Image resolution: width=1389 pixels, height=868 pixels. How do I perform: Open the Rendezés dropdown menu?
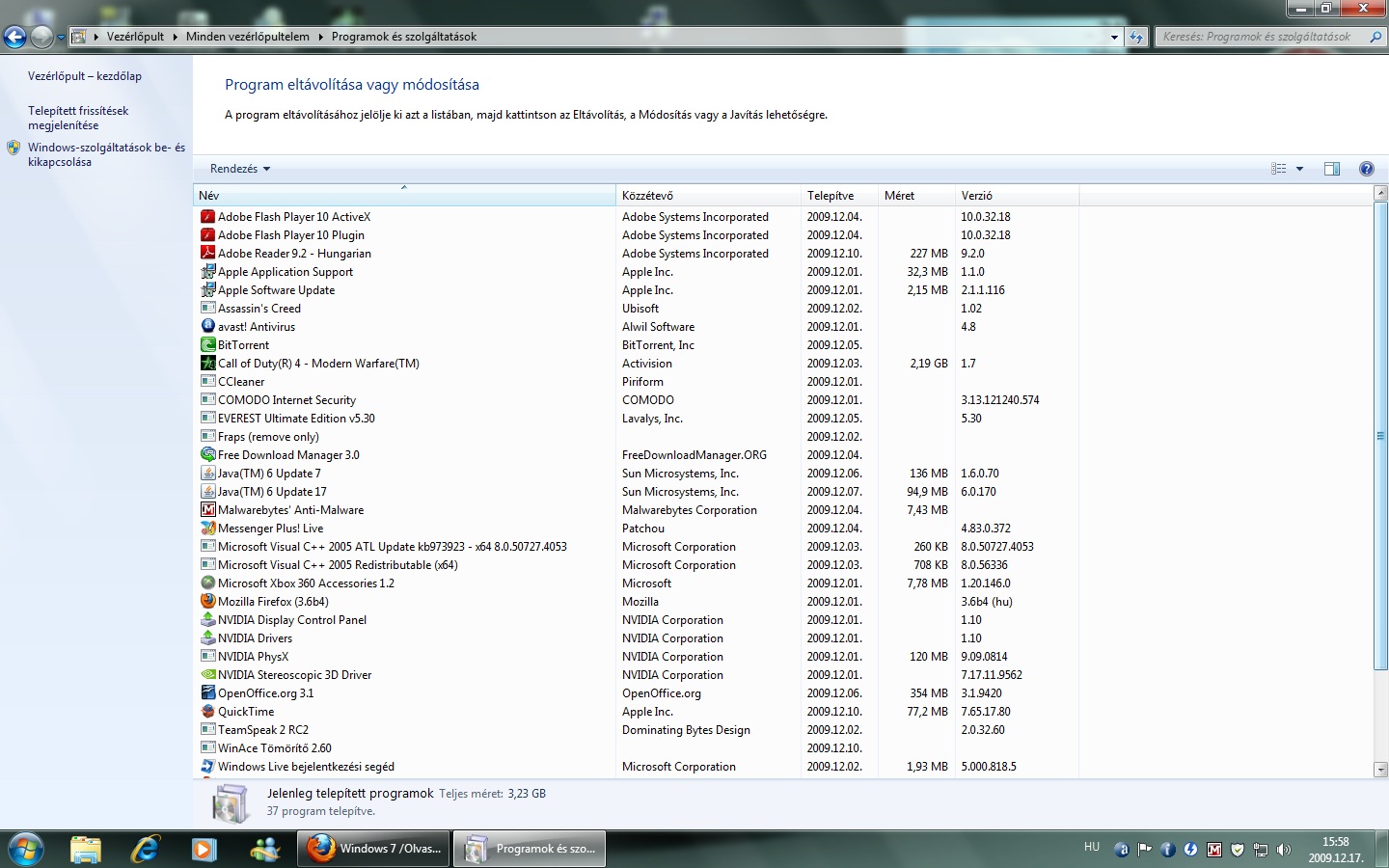[239, 169]
